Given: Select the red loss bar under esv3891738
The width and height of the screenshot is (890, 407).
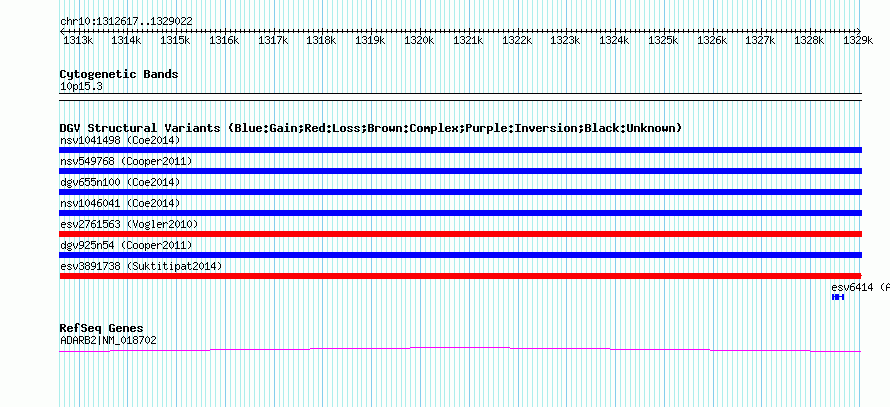Looking at the screenshot, I should (460, 276).
